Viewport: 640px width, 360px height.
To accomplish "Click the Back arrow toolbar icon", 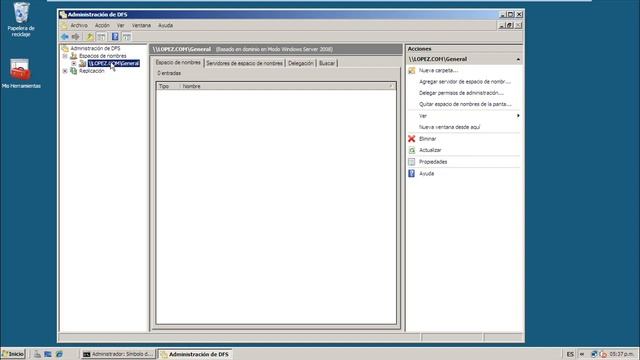I will 64,37.
